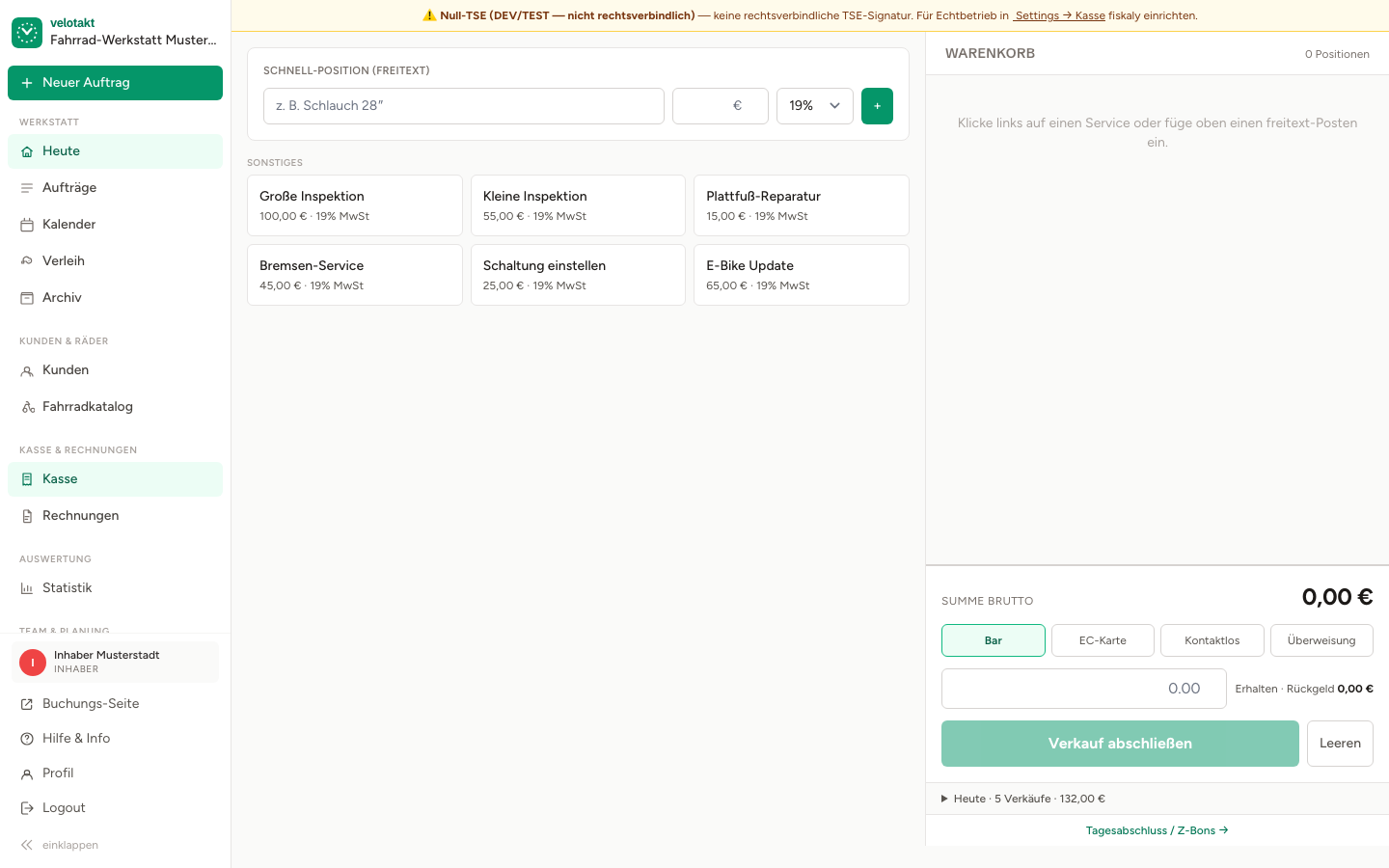Add free-text position with green plus button
This screenshot has height=868, width=1389.
877,106
